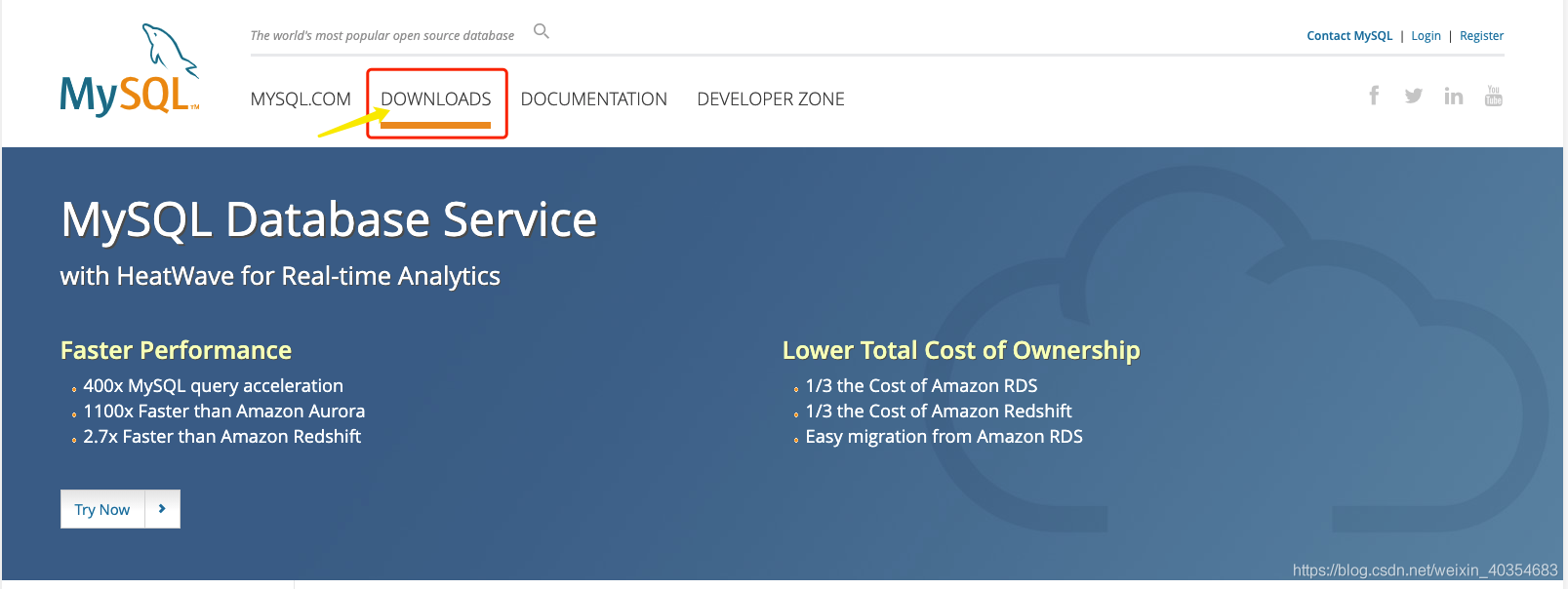
Task: Click the Faster Performance heading
Action: point(176,350)
